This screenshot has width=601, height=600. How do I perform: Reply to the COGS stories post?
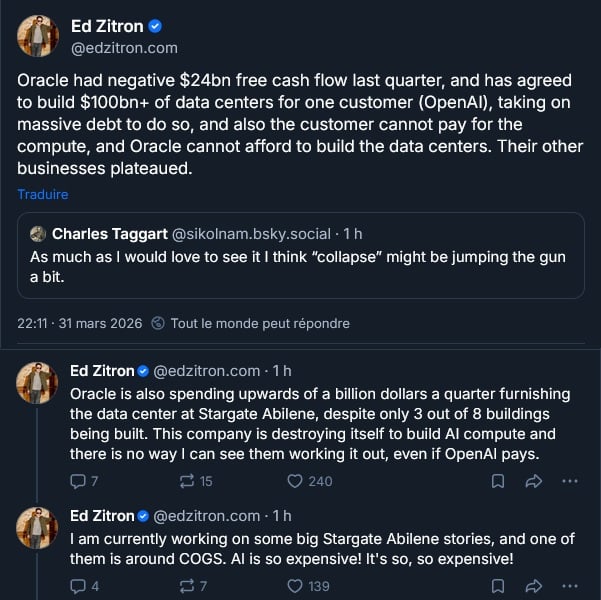point(78,586)
